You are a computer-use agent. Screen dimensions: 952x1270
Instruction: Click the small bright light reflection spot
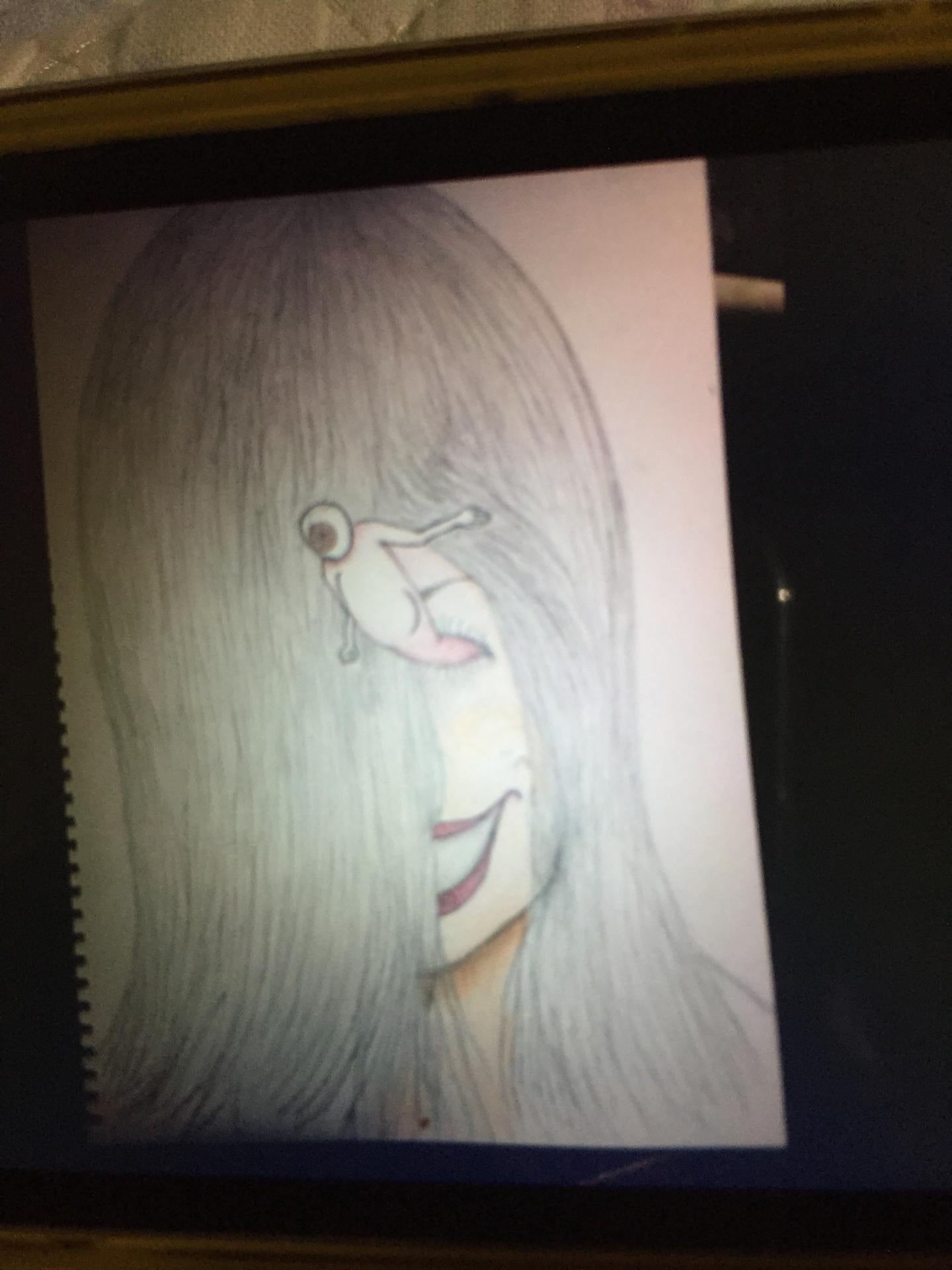[783, 593]
